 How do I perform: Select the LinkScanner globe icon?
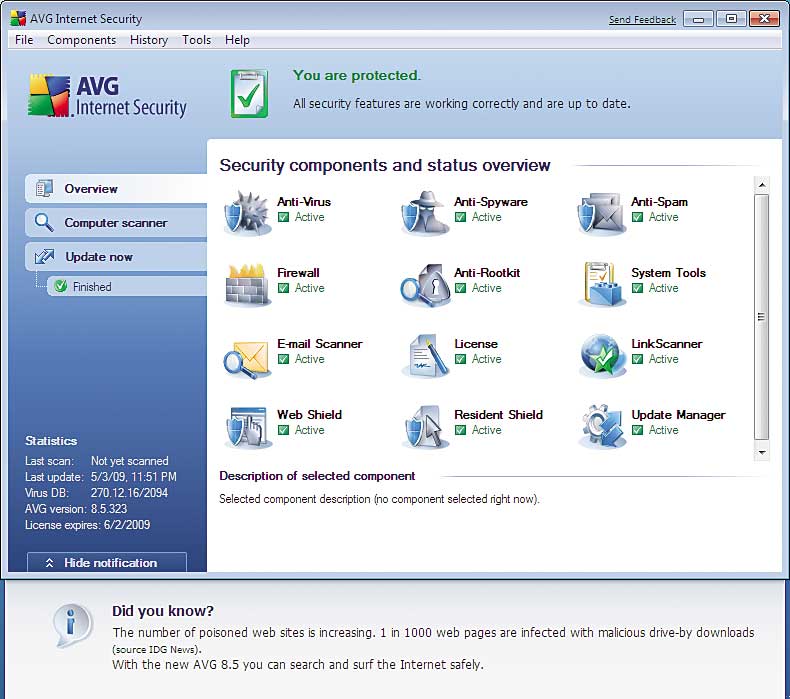tap(602, 356)
